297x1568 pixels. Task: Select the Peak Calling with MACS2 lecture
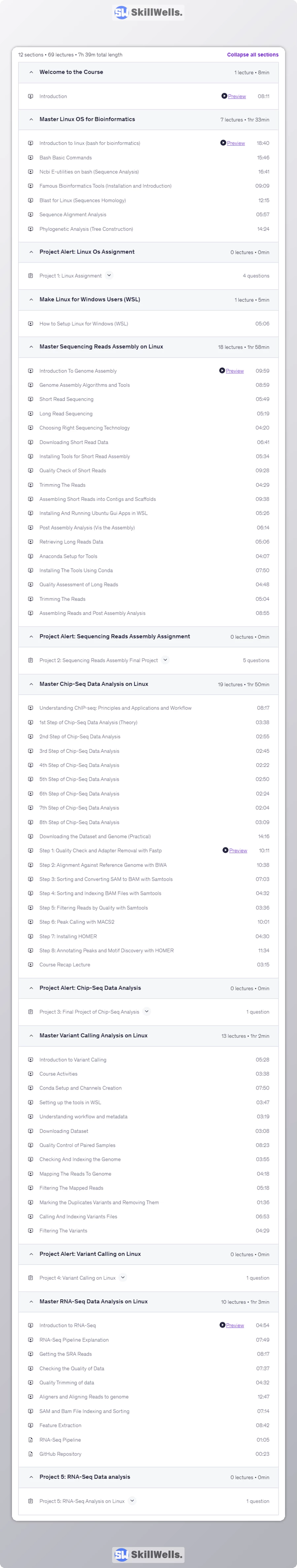77,921
